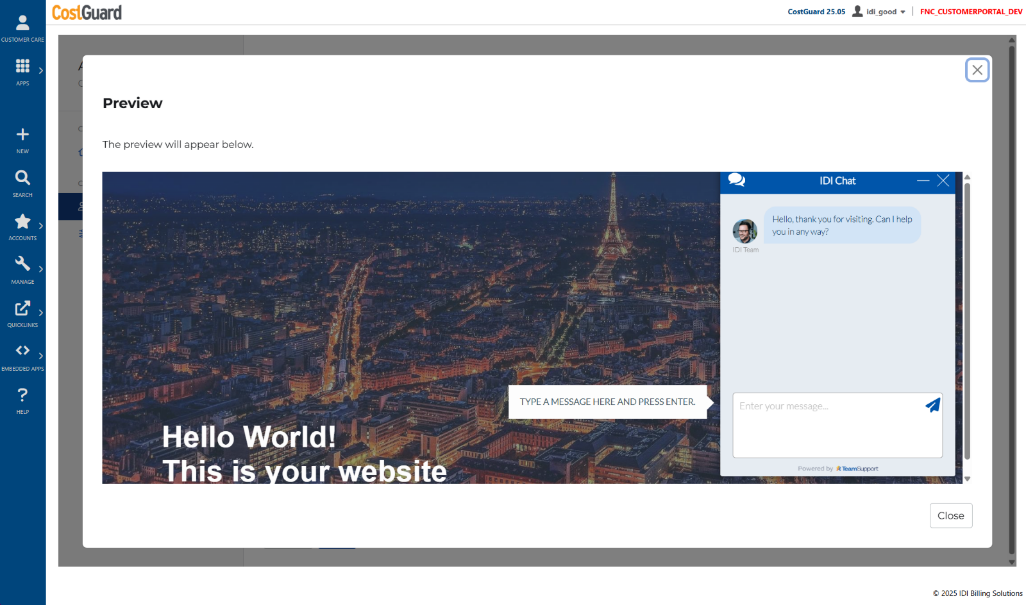
Task: Expand the Manage submenu chevron
Action: [x=40, y=268]
